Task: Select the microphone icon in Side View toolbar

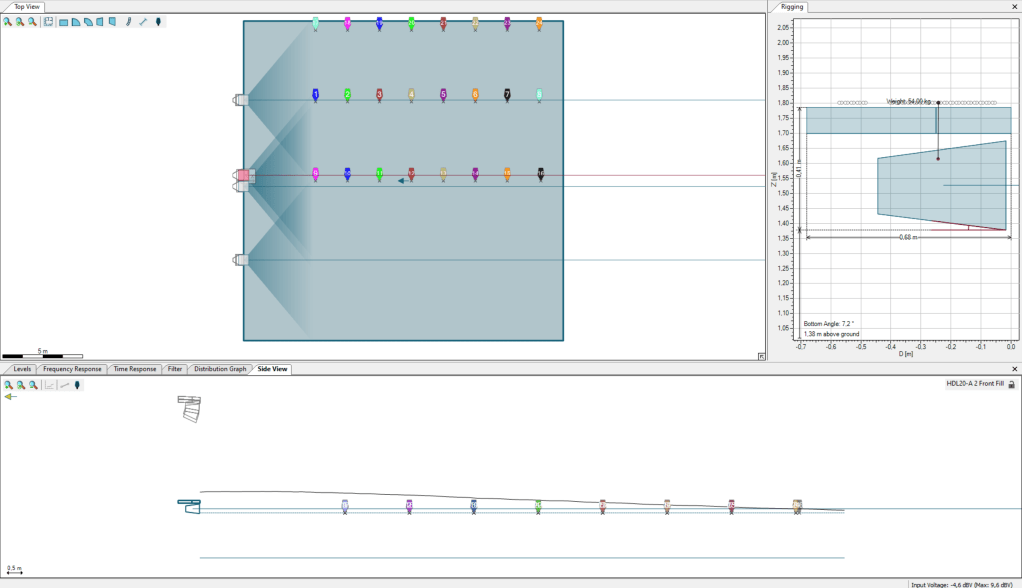Action: point(78,385)
